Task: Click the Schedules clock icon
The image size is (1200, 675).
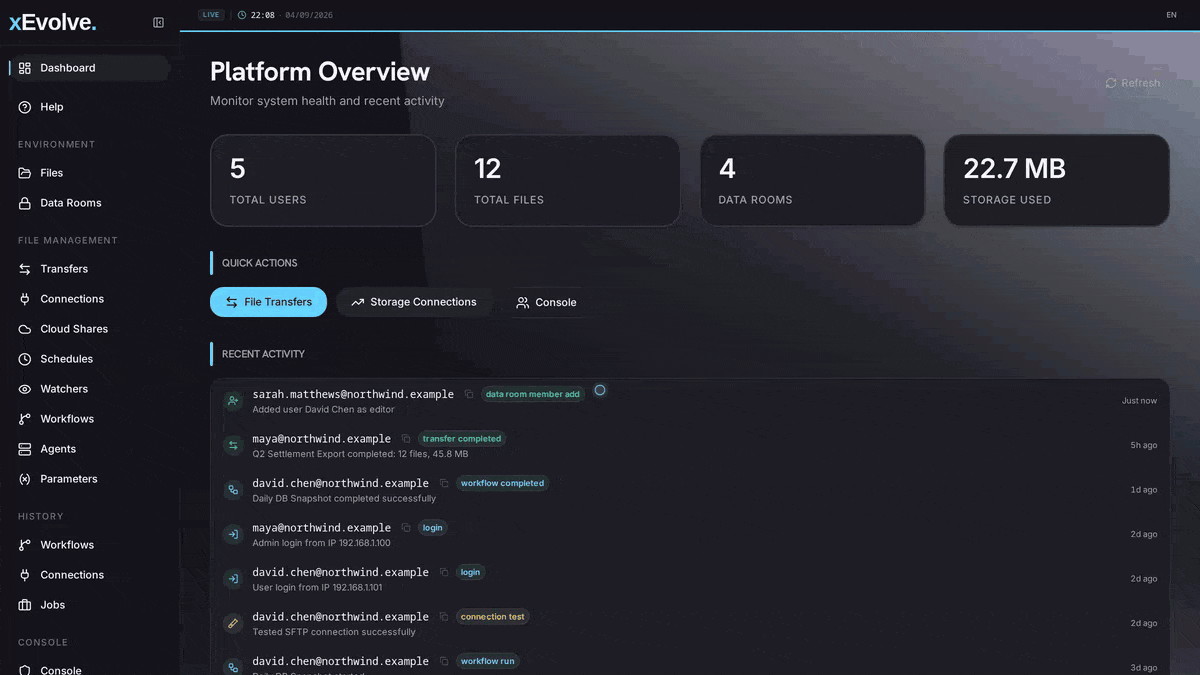Action: [x=25, y=359]
